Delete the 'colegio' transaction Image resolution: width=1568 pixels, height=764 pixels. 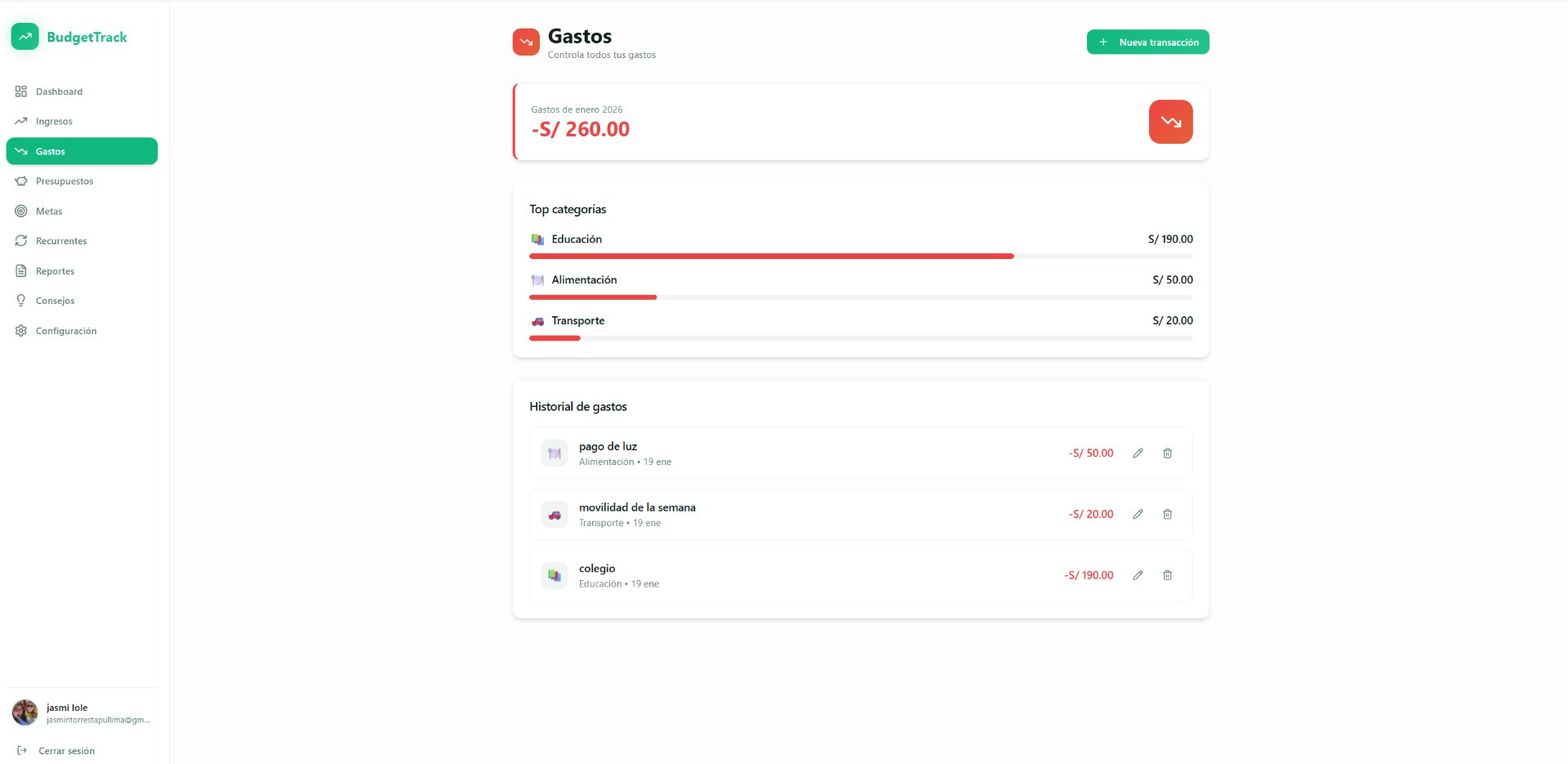[1167, 575]
